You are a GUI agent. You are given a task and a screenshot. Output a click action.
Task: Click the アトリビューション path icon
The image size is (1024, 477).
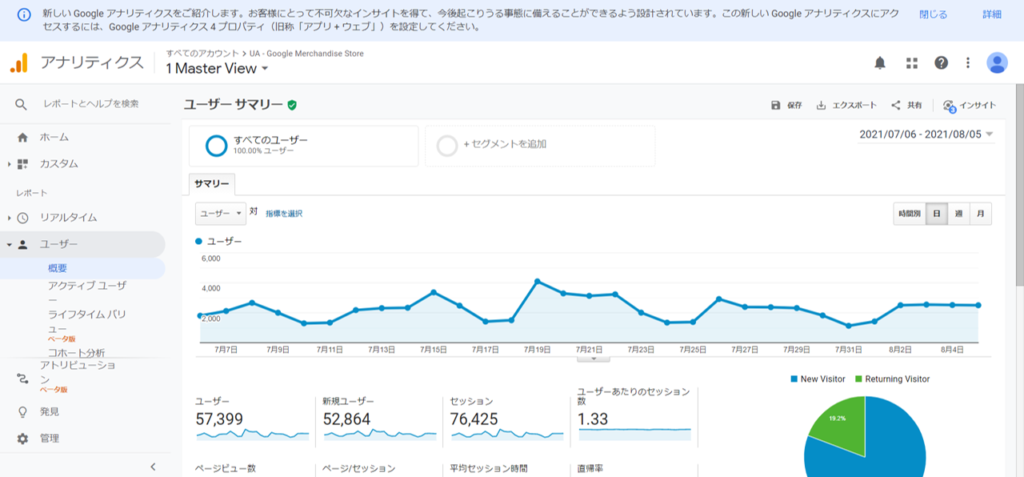(x=23, y=378)
